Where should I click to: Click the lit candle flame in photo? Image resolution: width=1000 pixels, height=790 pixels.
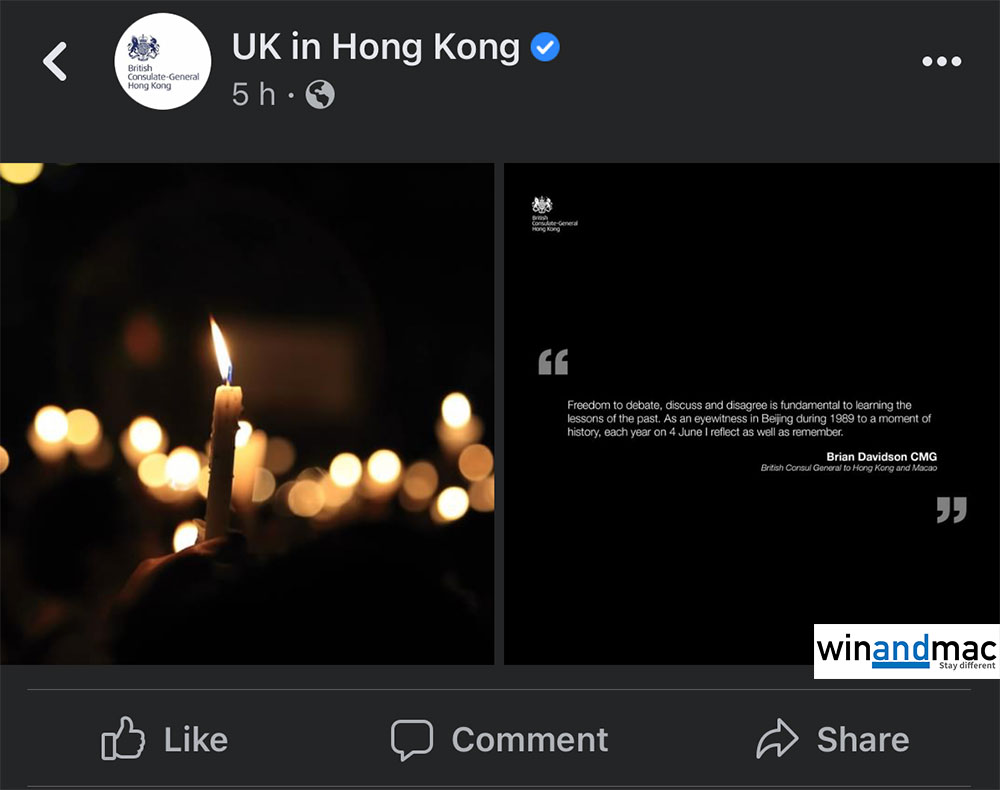coord(221,350)
